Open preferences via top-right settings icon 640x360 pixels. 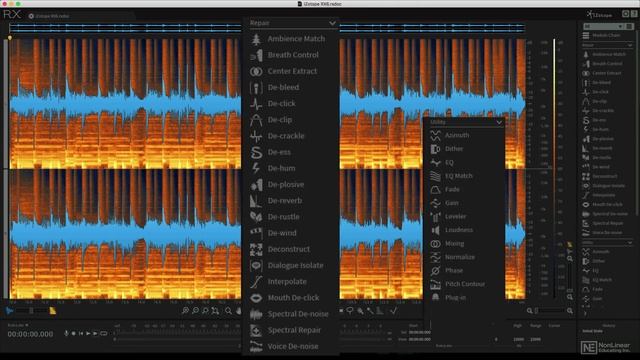click(x=625, y=14)
